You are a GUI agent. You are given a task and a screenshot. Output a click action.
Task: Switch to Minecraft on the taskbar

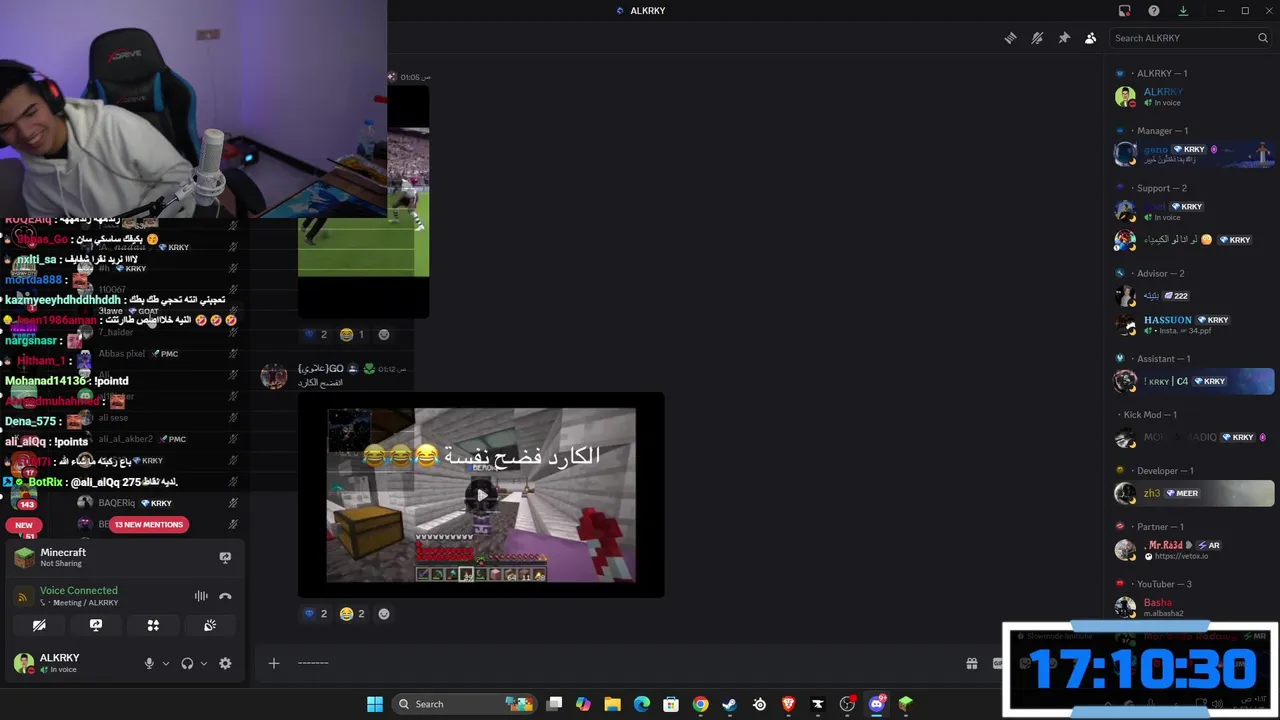[906, 704]
